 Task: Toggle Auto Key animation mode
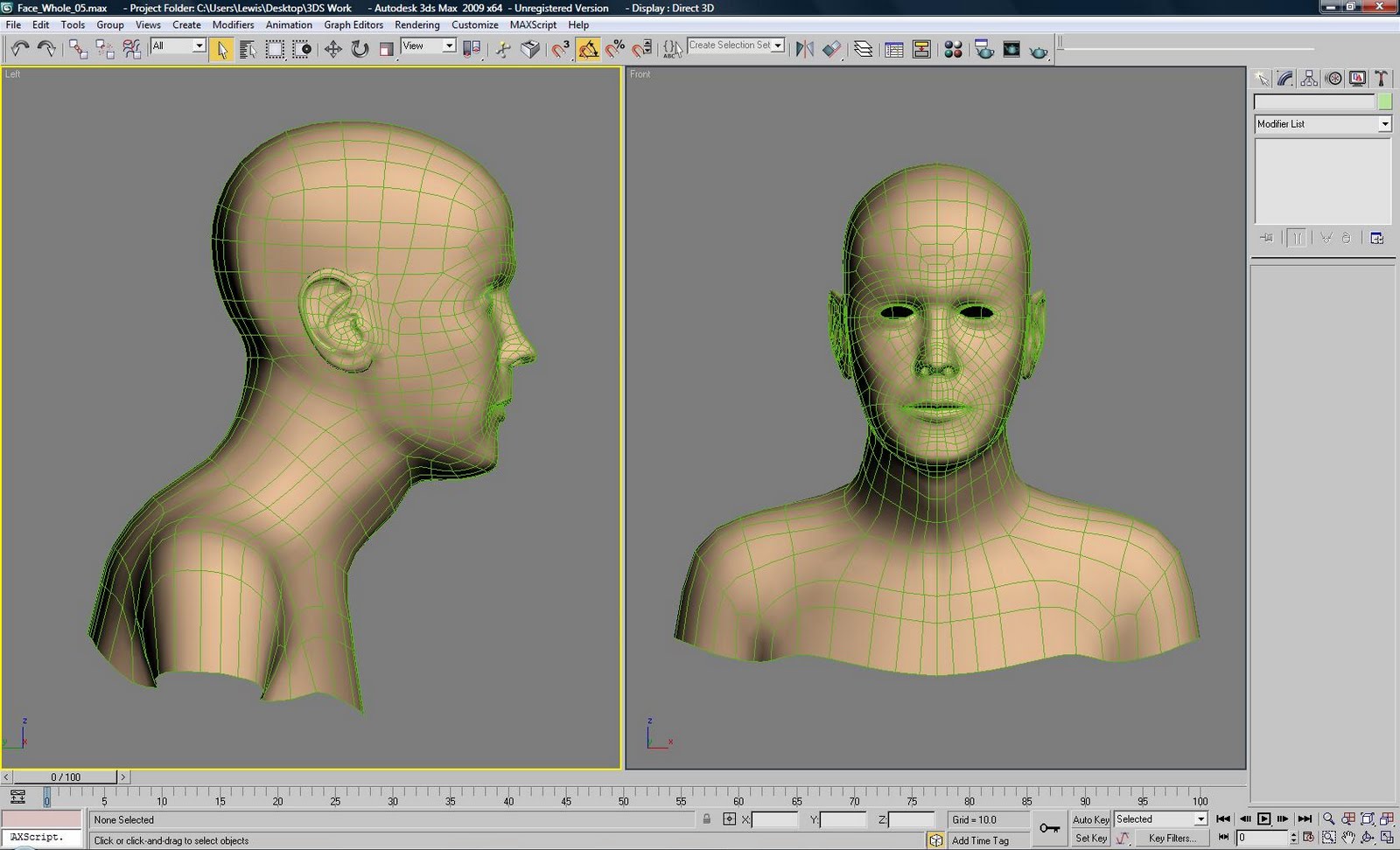pyautogui.click(x=1090, y=819)
